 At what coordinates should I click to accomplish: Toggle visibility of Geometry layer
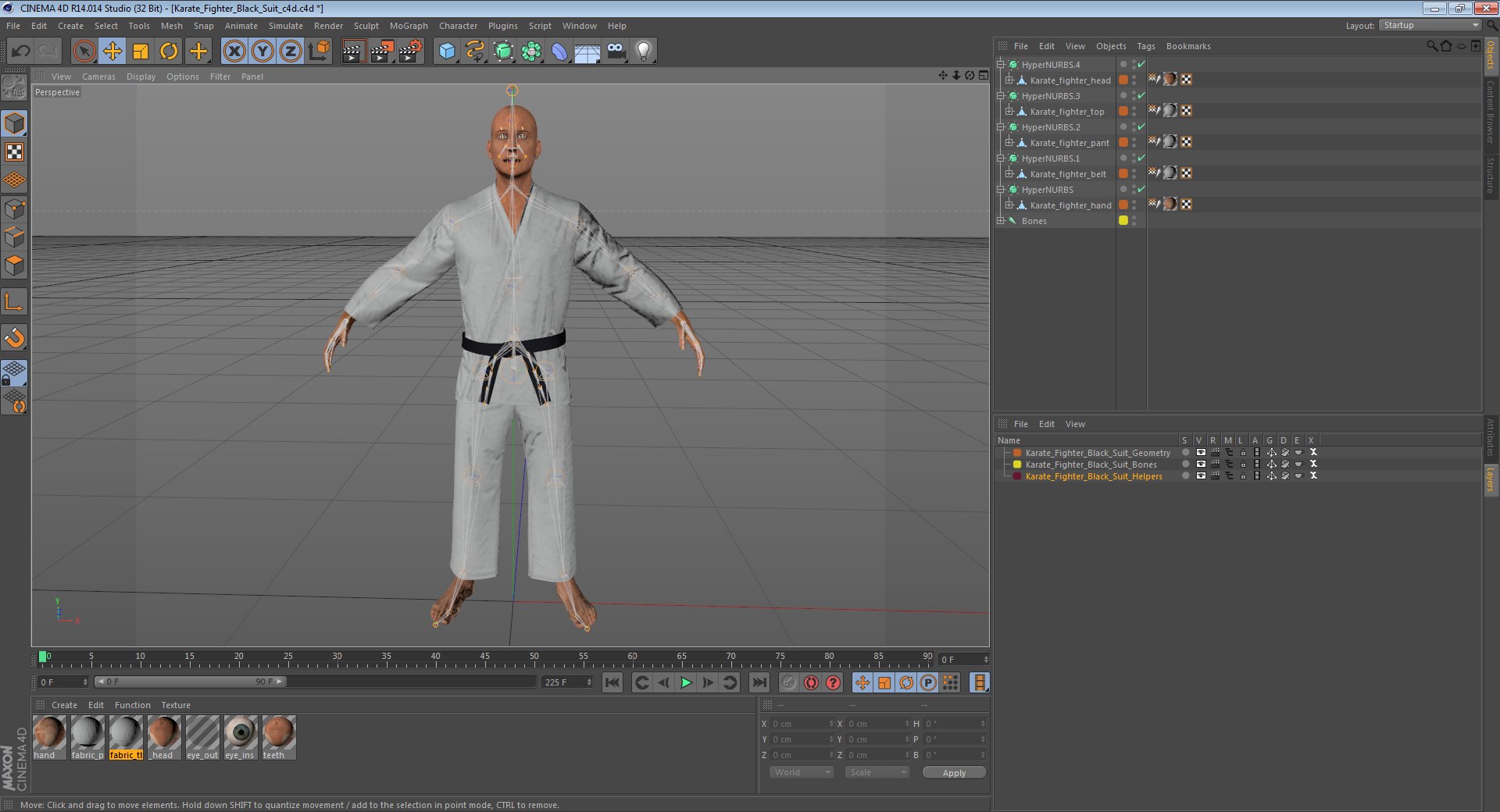pos(1201,453)
